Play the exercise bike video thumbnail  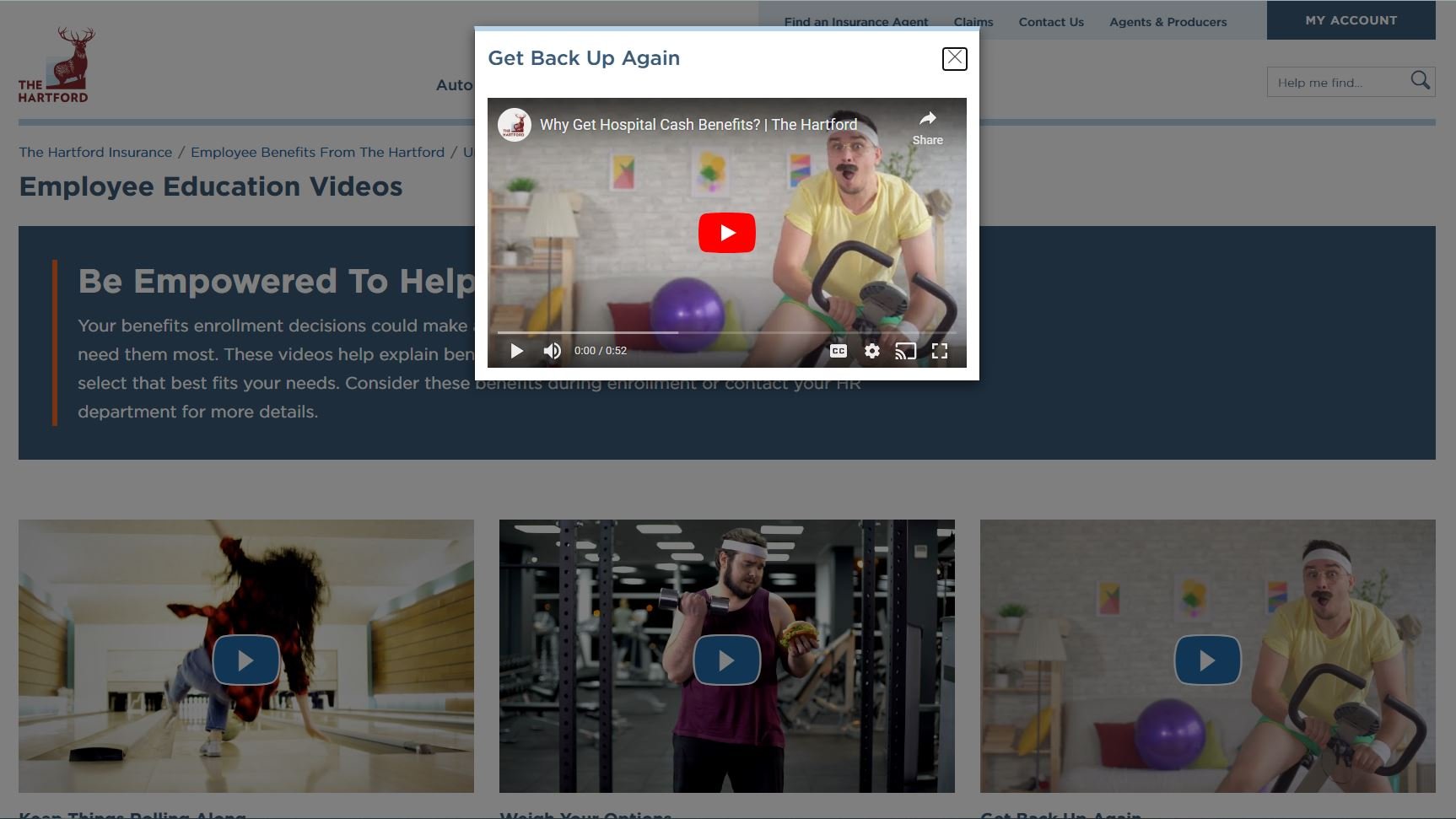(1207, 660)
